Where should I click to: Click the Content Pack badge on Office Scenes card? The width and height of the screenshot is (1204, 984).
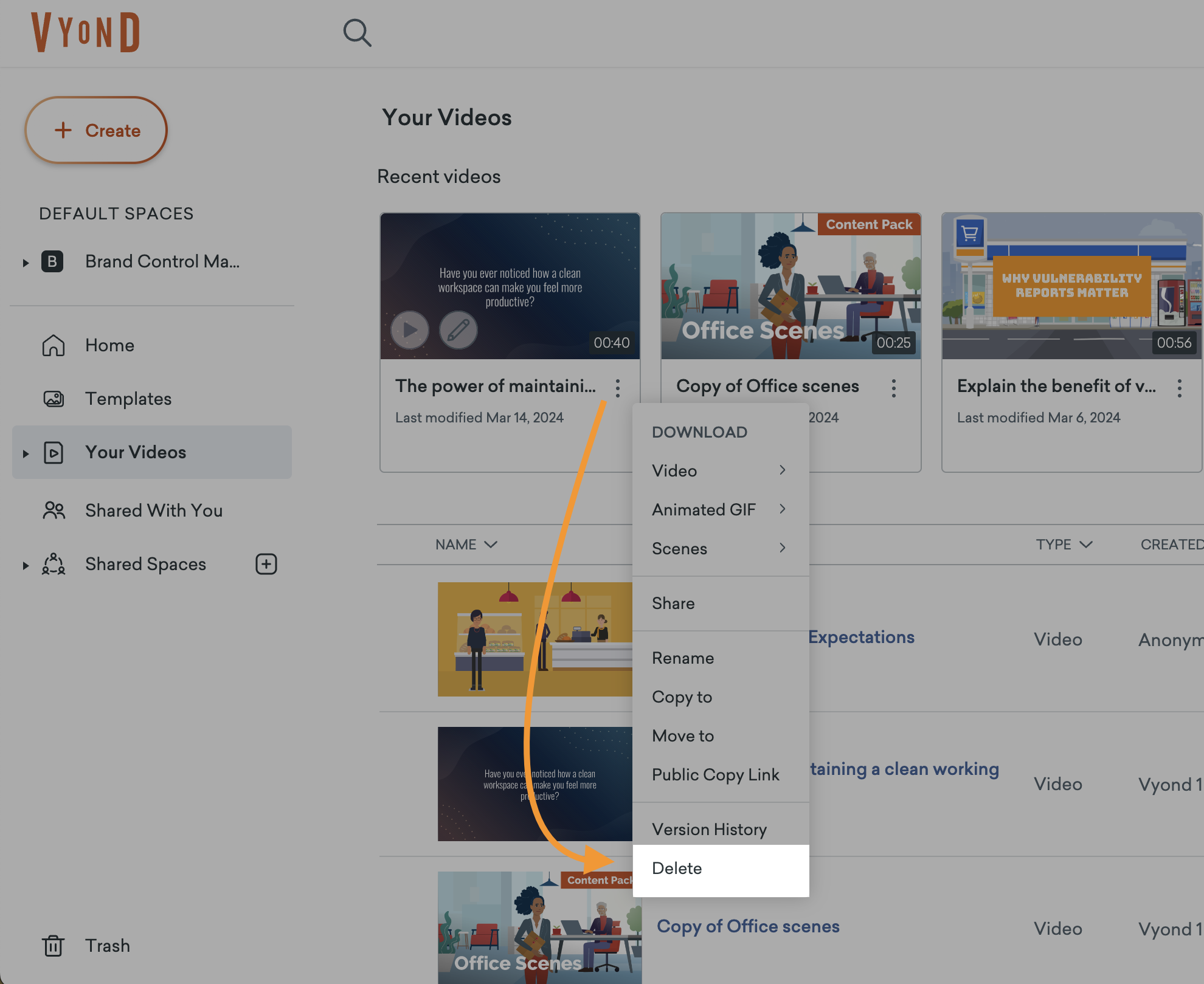point(869,224)
